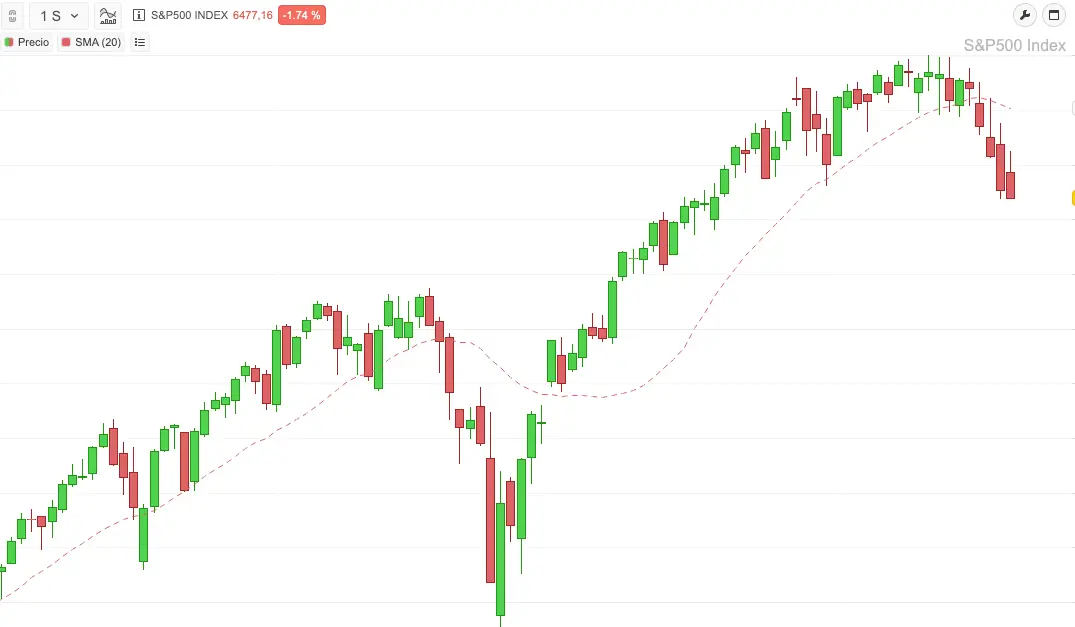The image size is (1075, 627).
Task: Click the S&P500 INDEX ticker label
Action: pyautogui.click(x=190, y=15)
